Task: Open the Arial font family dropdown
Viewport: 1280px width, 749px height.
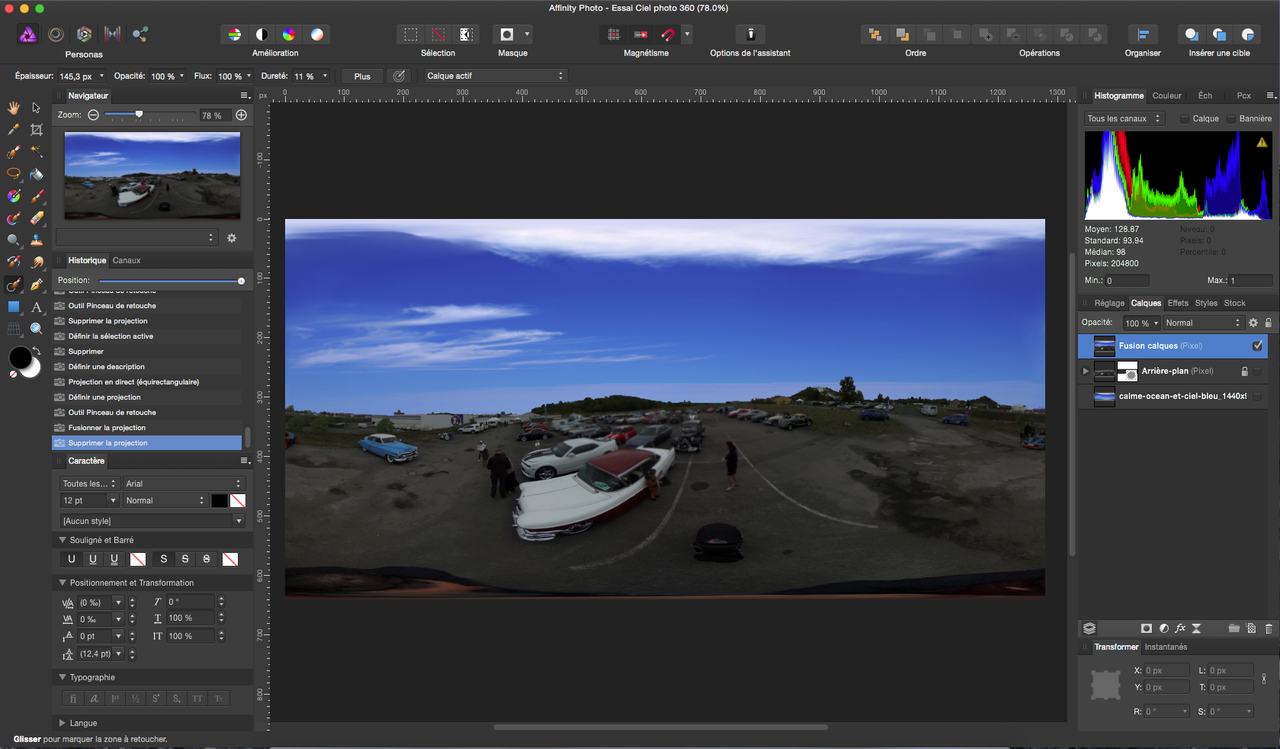Action: (x=183, y=484)
